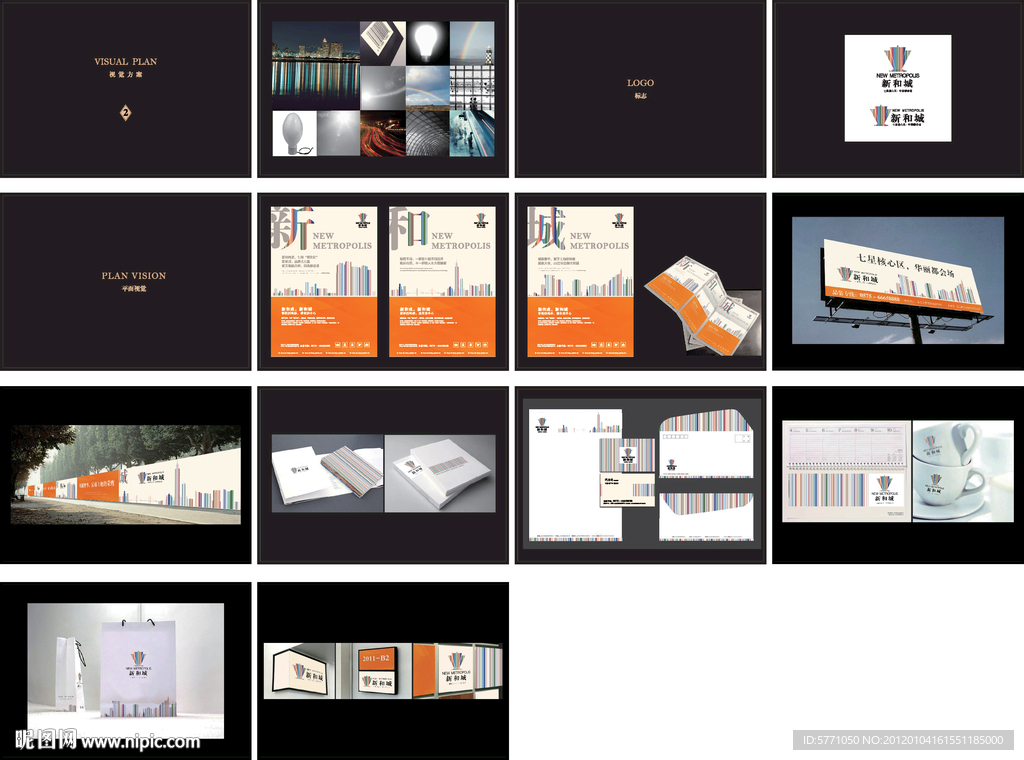Click the vertical New Metropolis logo
Viewport: 1024px width, 760px height.
point(897,69)
